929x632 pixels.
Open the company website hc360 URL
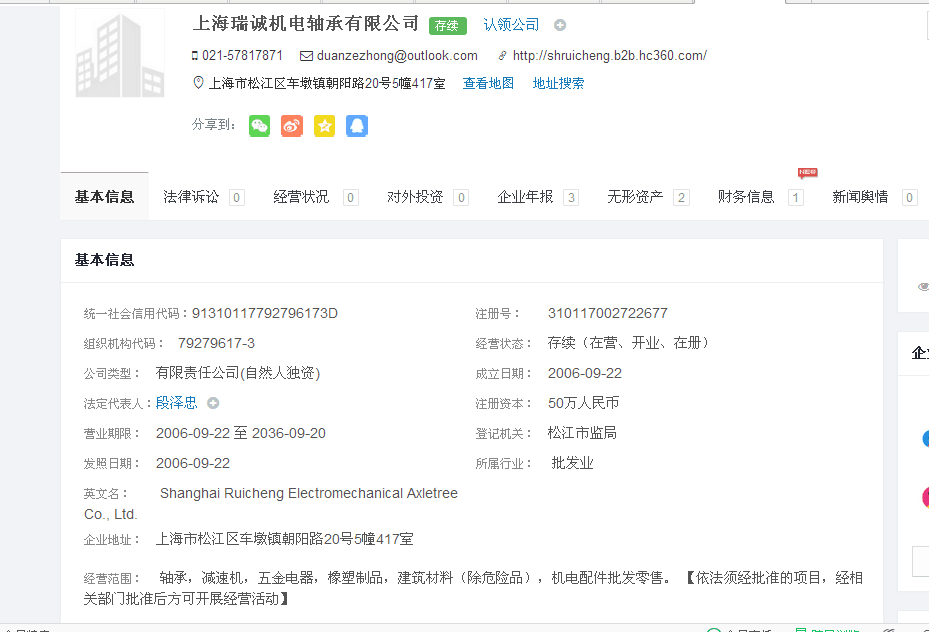[609, 56]
